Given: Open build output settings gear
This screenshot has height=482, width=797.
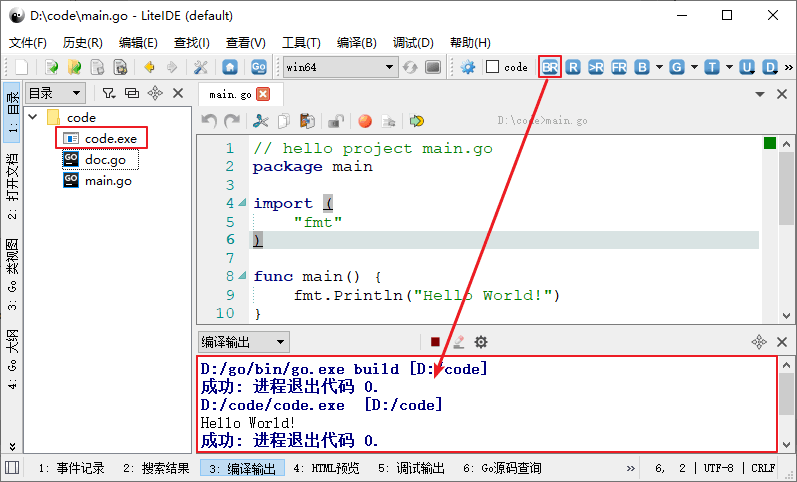Looking at the screenshot, I should tap(481, 342).
